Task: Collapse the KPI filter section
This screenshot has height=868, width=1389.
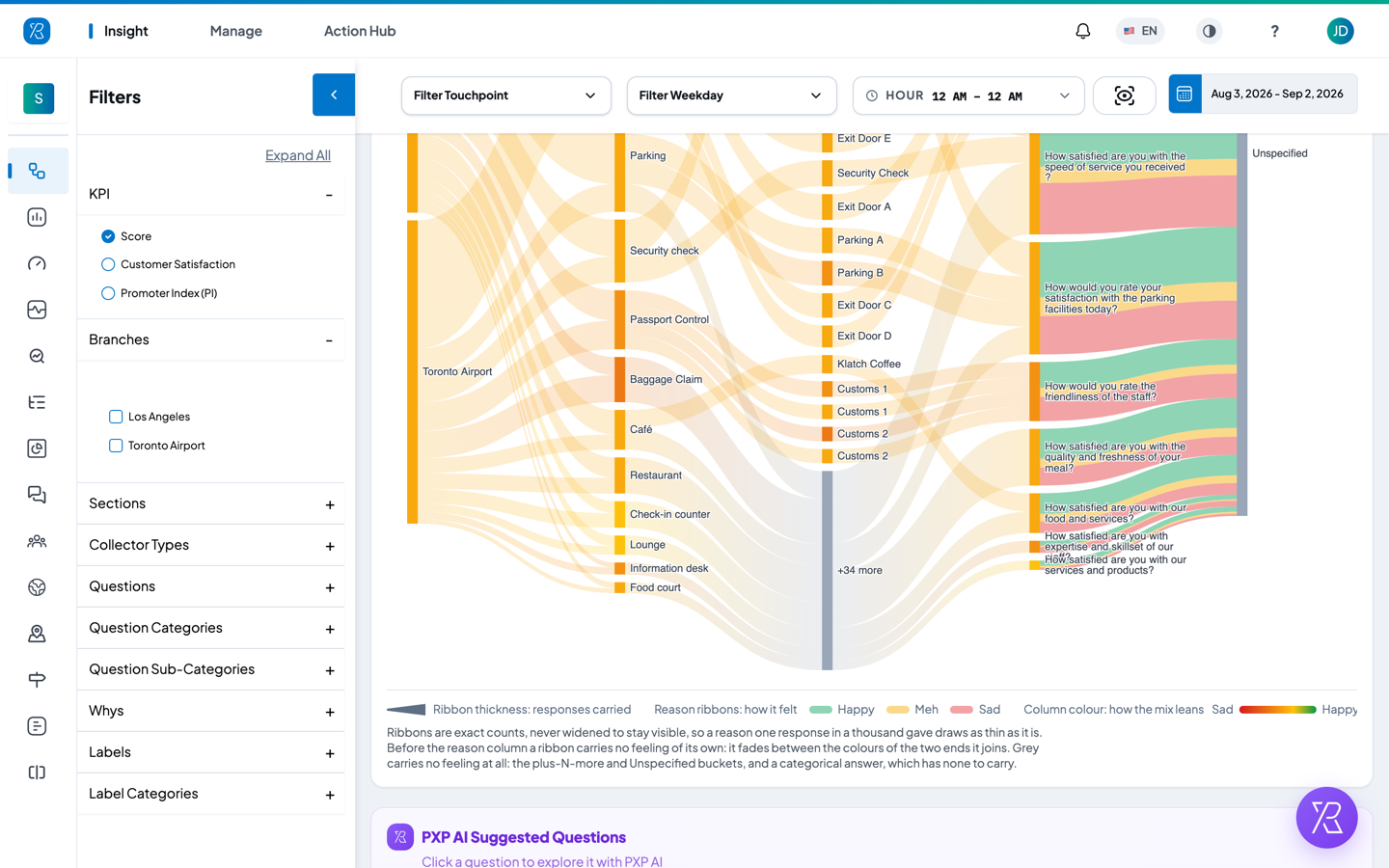Action: [x=210, y=194]
